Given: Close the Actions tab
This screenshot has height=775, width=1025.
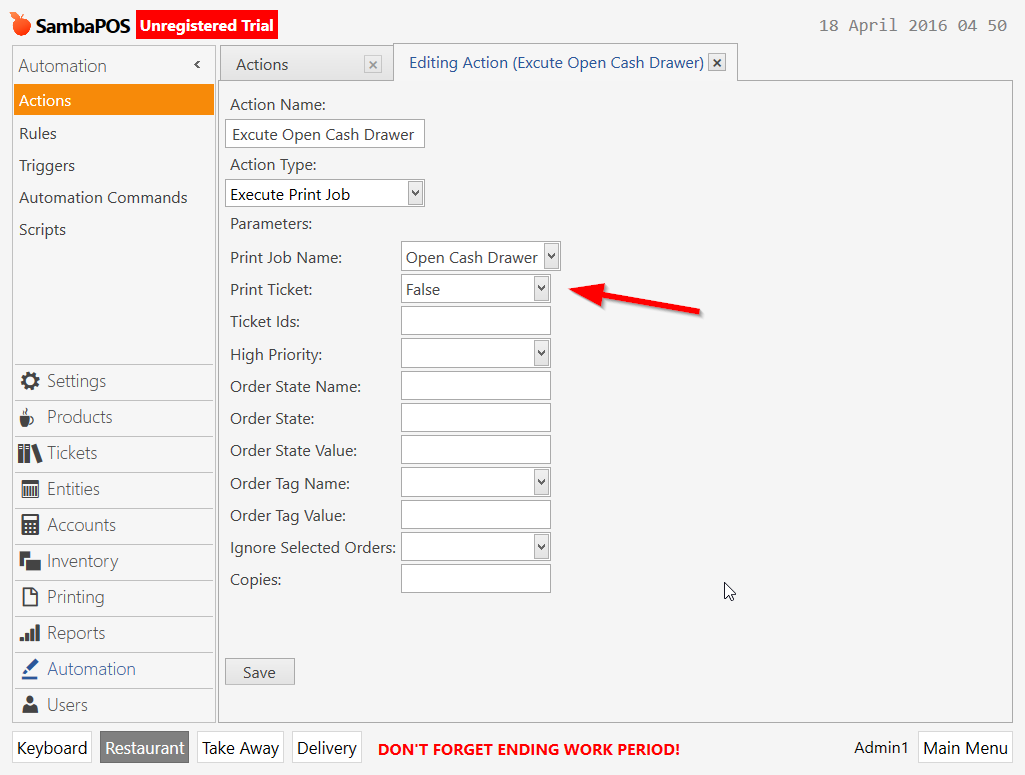Looking at the screenshot, I should [373, 65].
